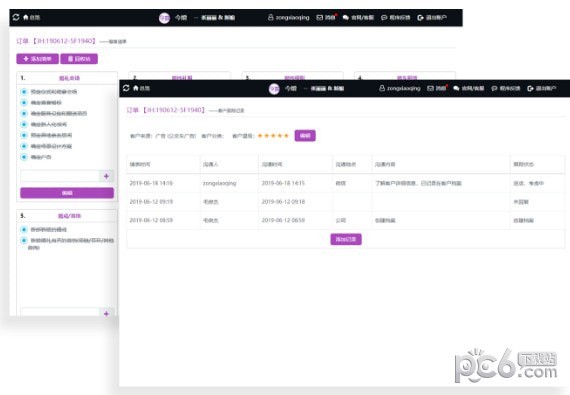This screenshot has width=570, height=395.
Task: Open the program feedback bubble in the front window
Action: pyautogui.click(x=506, y=88)
